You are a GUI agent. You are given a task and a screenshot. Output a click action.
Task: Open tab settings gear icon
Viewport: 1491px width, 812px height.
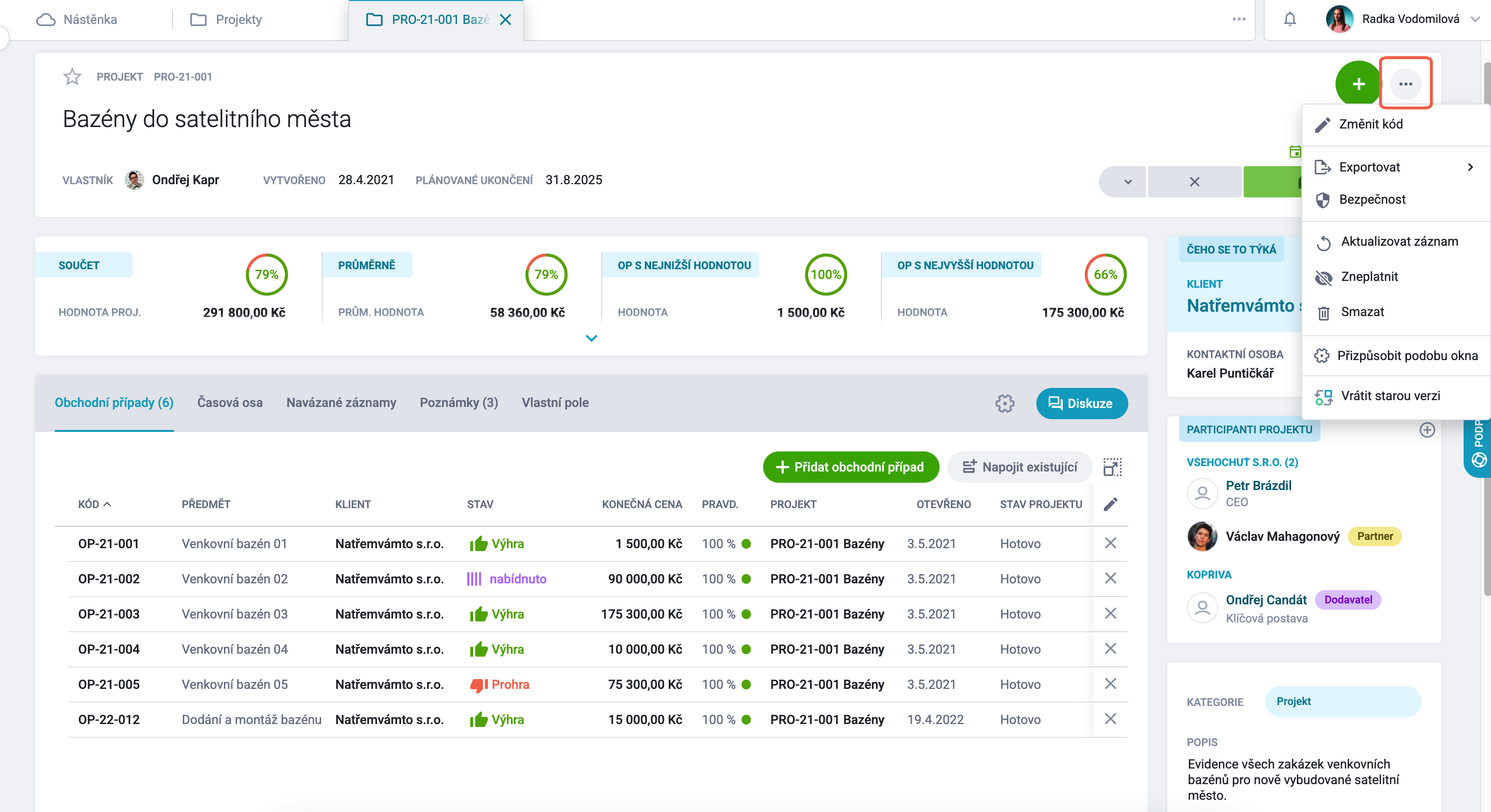[1005, 403]
